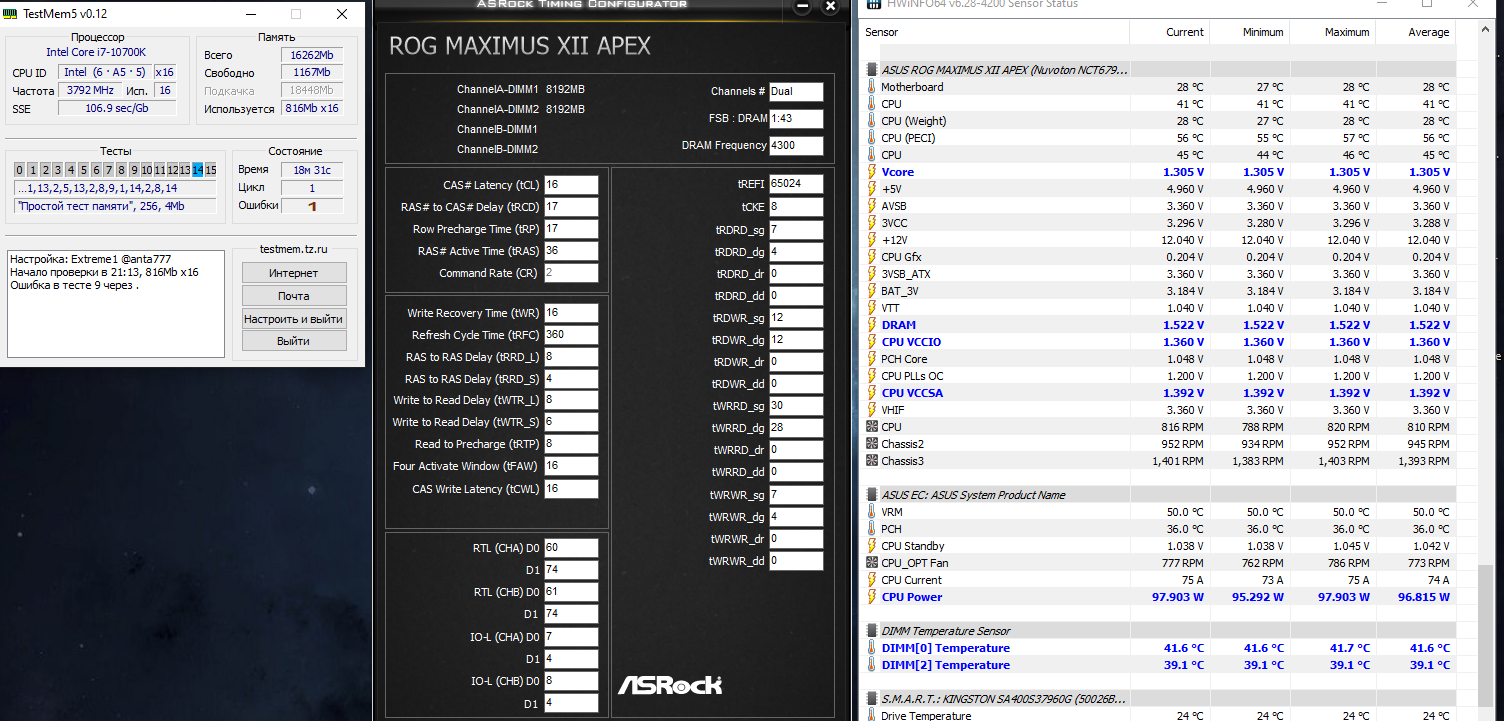Select the voltage icon for PCH Core

[x=871, y=359]
